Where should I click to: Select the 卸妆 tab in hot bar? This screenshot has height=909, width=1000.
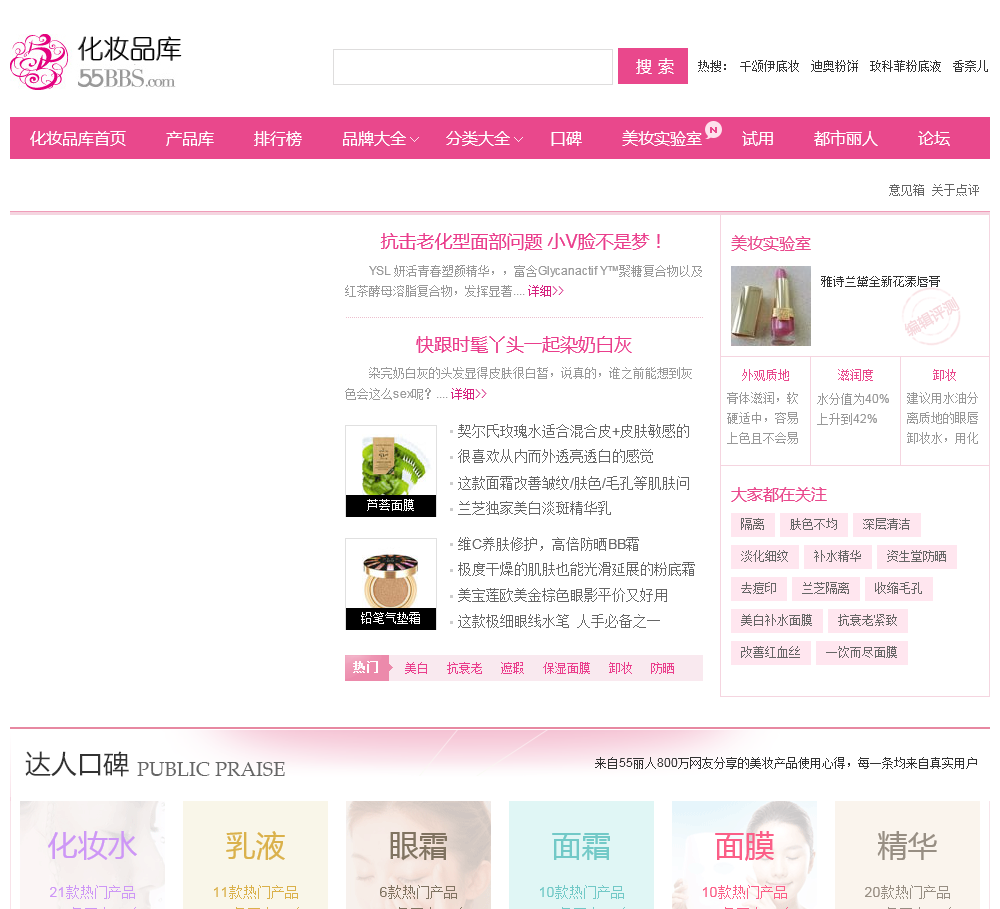click(x=620, y=668)
